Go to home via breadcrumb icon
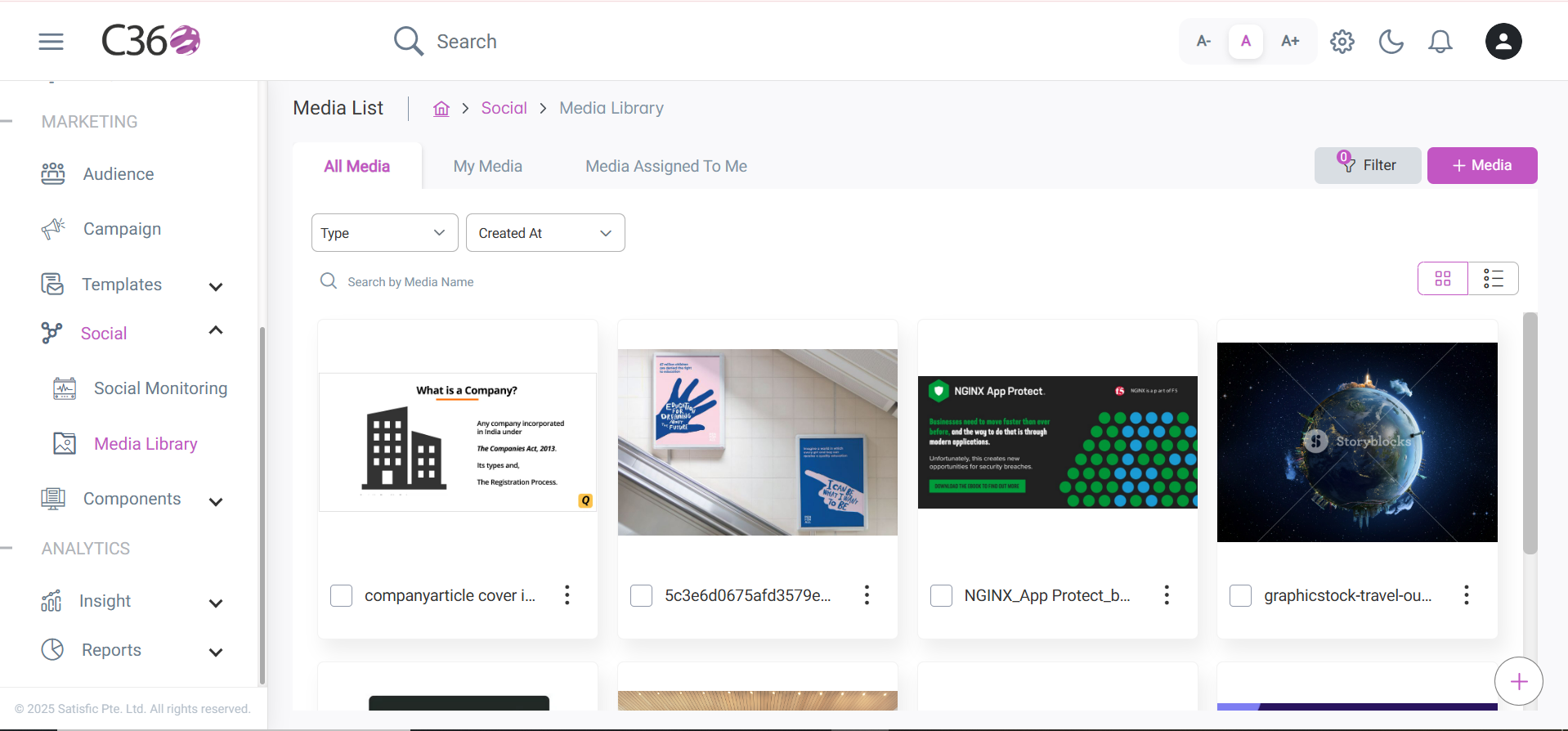The width and height of the screenshot is (1568, 731). point(441,109)
